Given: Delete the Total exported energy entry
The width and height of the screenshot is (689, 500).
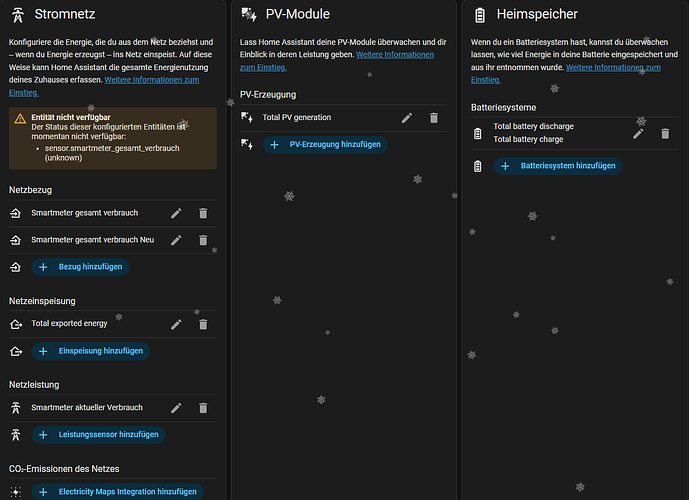Looking at the screenshot, I should 203,324.
